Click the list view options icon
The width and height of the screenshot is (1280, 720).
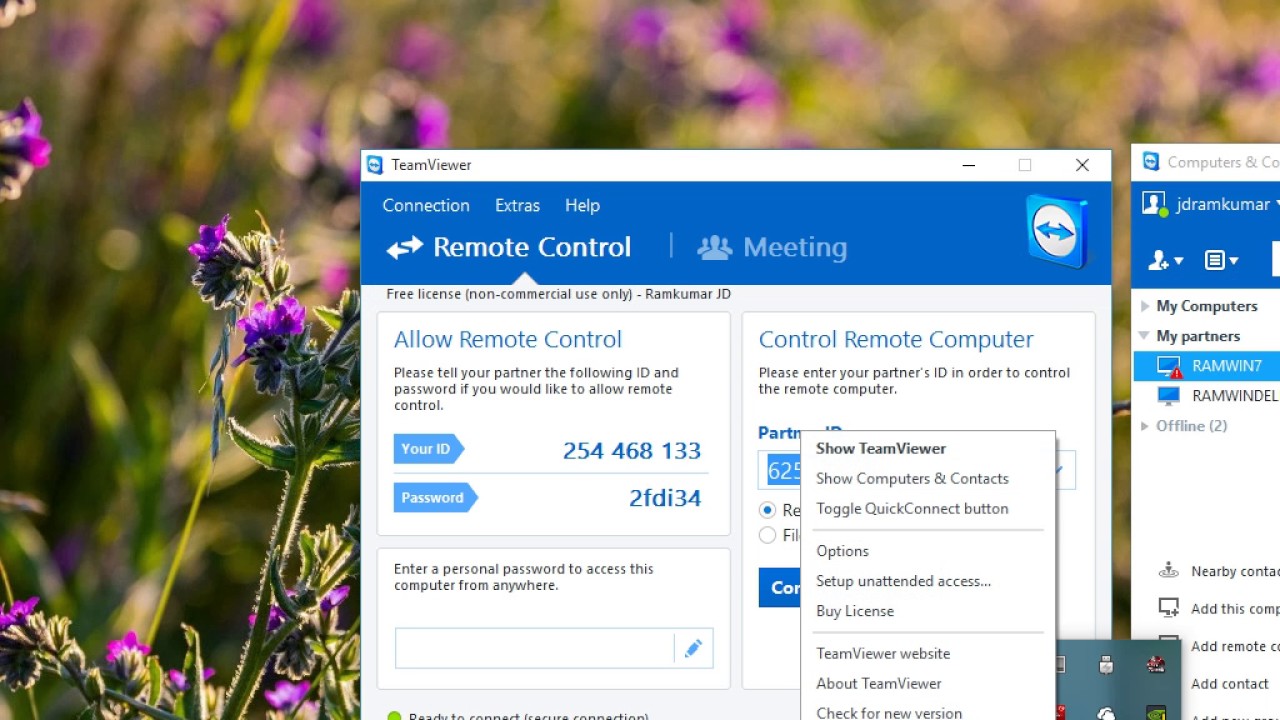pos(1221,261)
